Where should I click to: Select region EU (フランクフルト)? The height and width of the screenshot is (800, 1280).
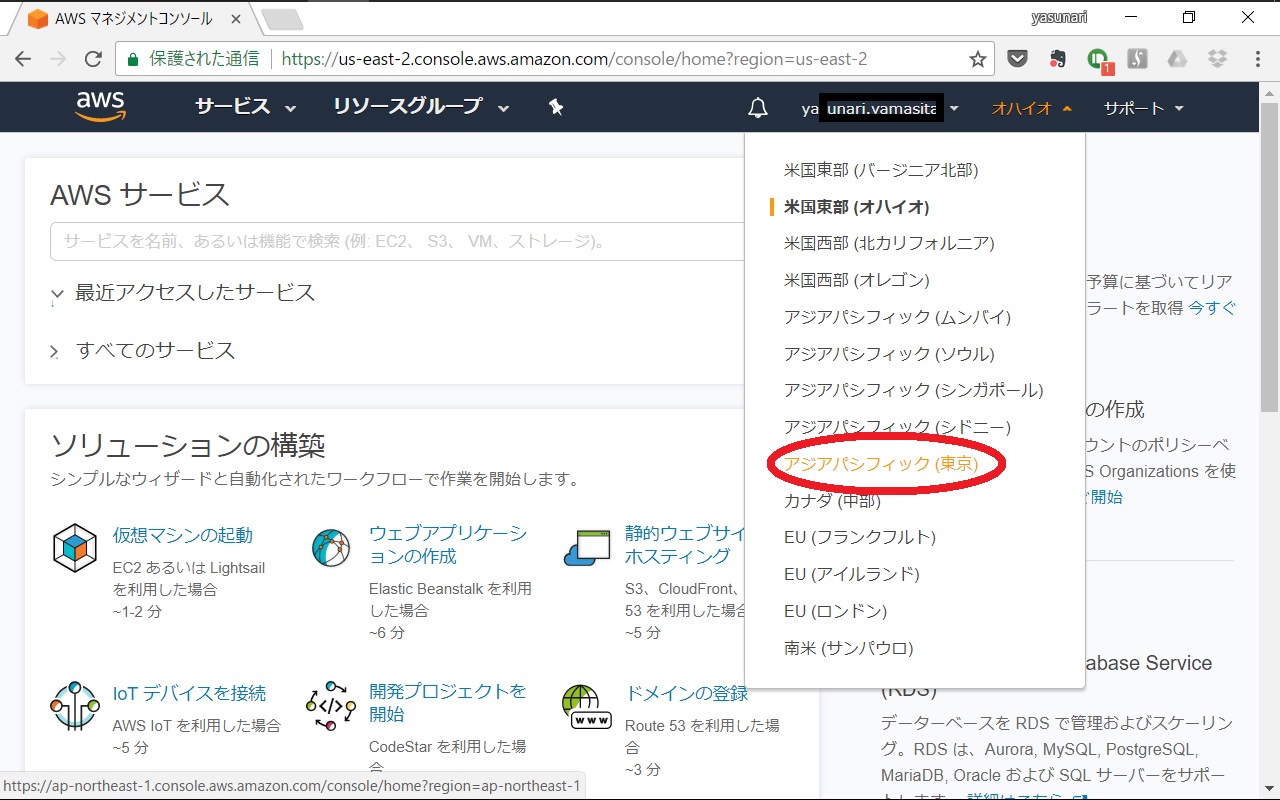(x=860, y=537)
